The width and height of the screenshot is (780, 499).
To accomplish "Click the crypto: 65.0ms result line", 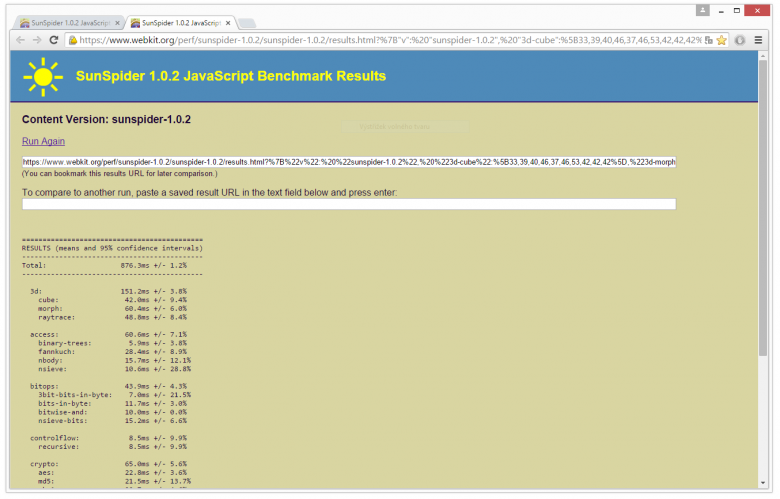I will click(108, 464).
